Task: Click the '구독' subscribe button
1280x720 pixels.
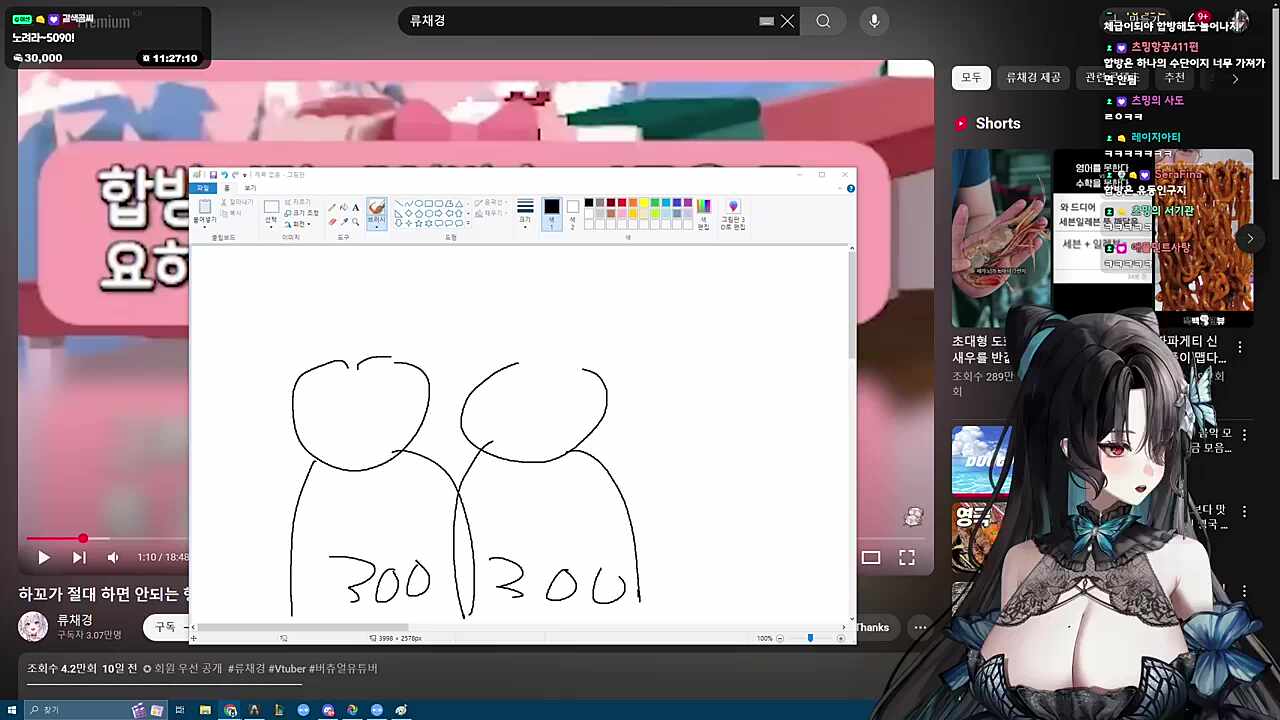Action: pyautogui.click(x=165, y=627)
